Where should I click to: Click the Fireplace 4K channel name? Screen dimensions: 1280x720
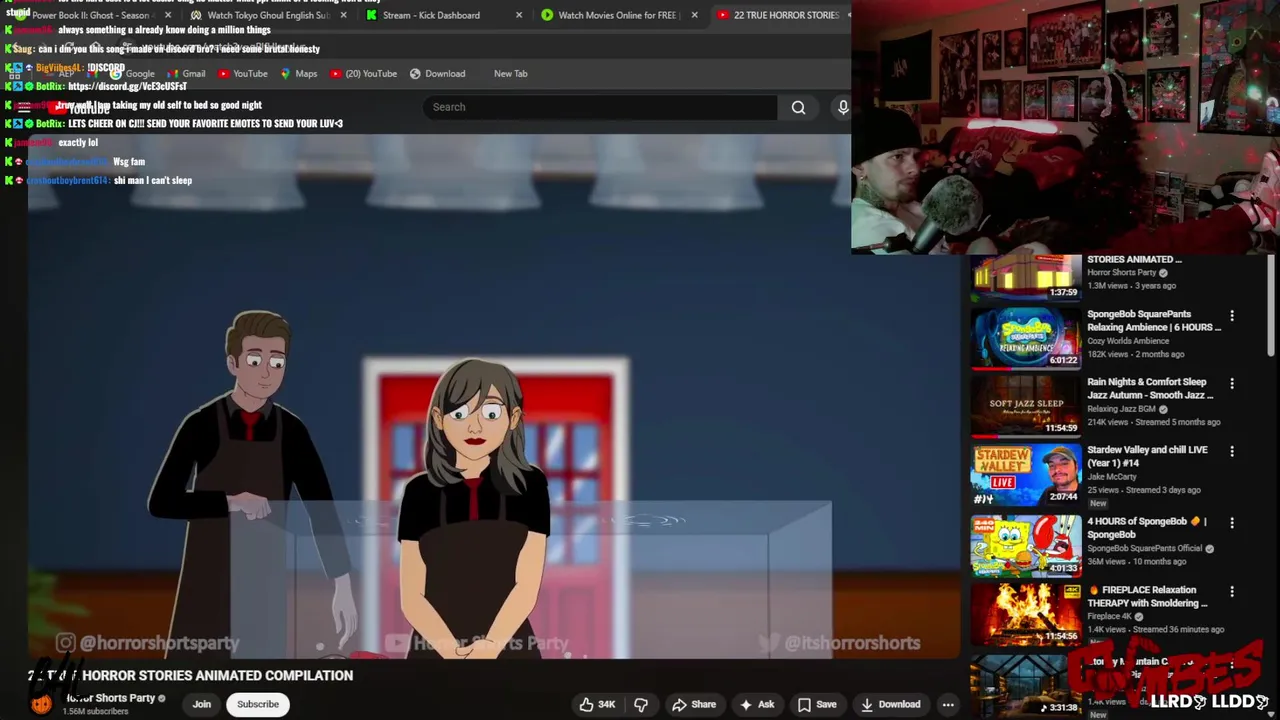(1109, 616)
